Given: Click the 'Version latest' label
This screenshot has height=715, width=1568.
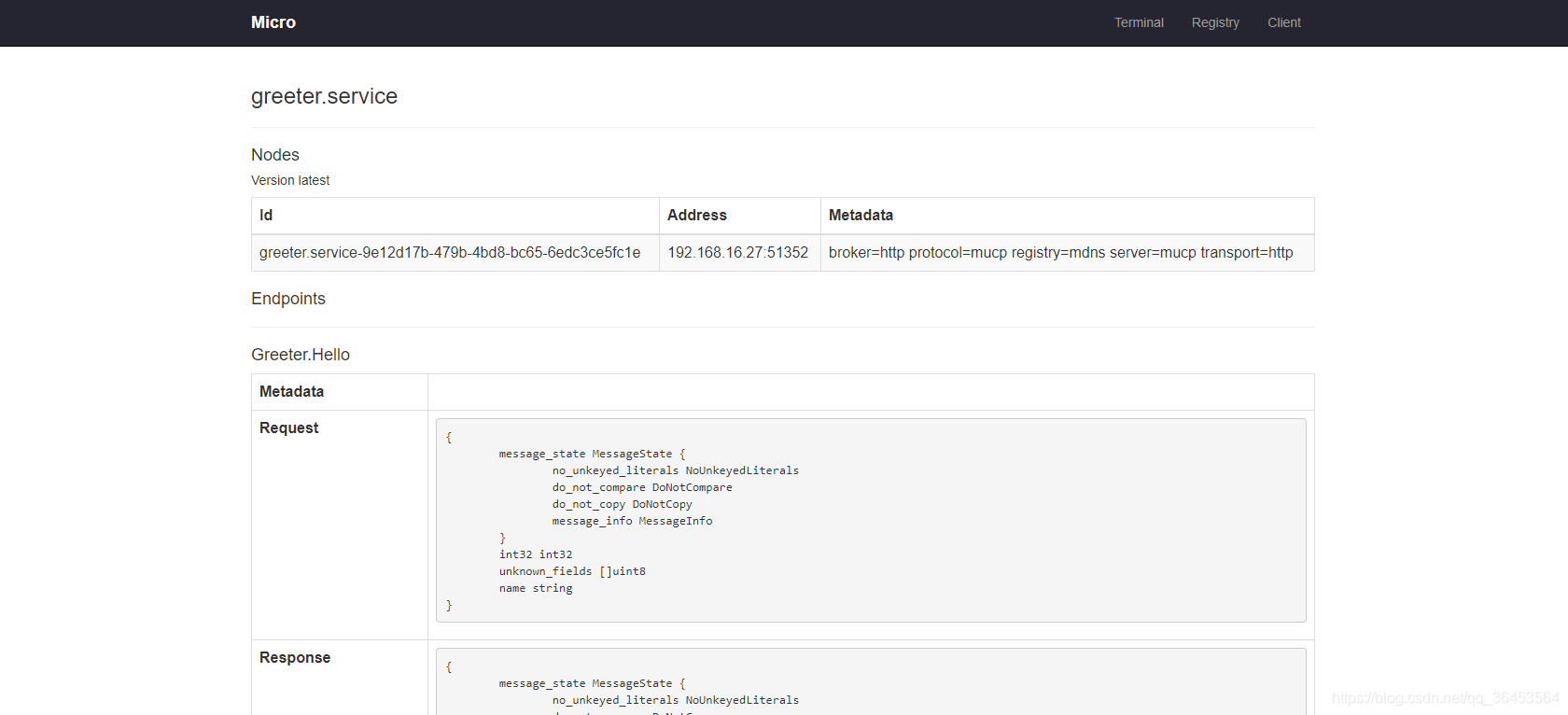Looking at the screenshot, I should 290,180.
